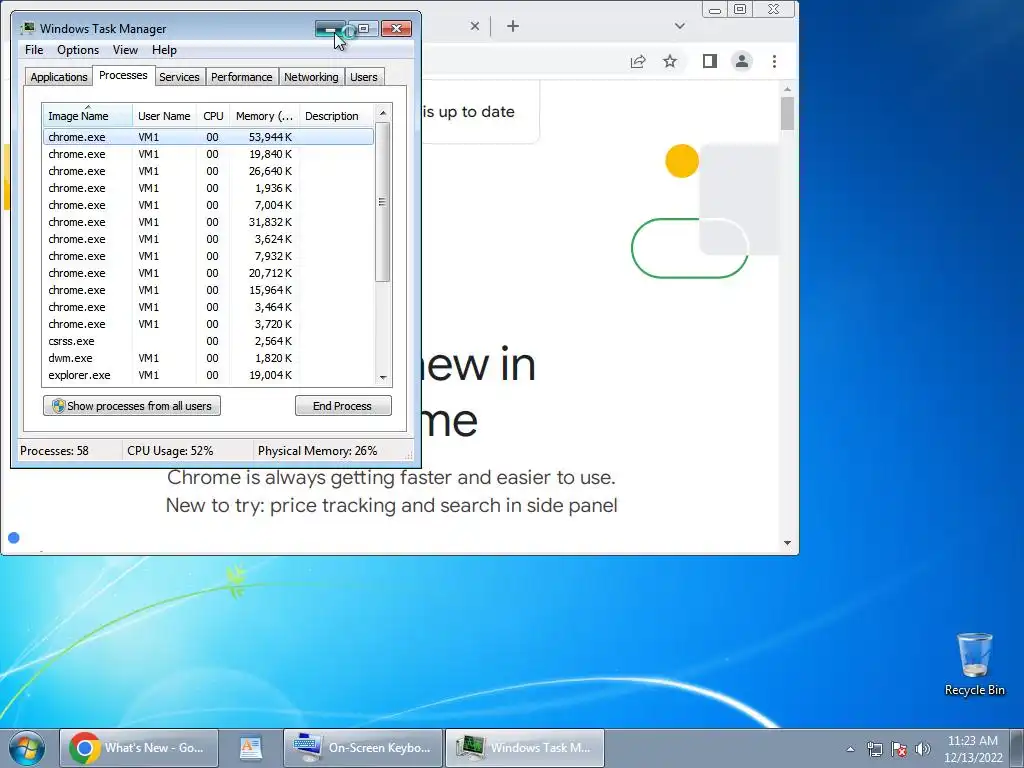Screen dimensions: 1024x768
Task: Select the Processes tab
Action: (x=123, y=76)
